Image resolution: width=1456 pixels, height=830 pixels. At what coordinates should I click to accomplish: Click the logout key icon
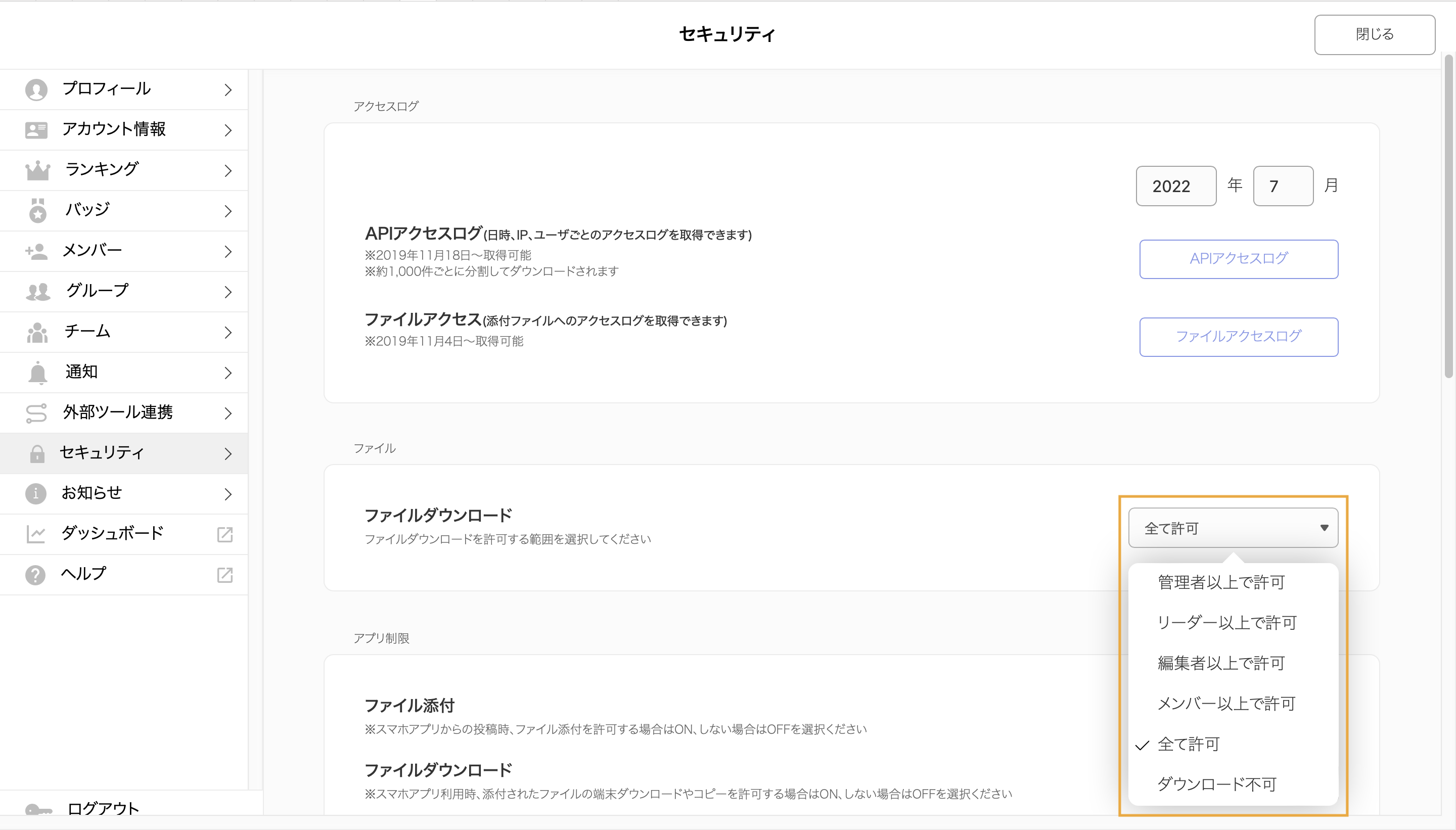tap(38, 810)
